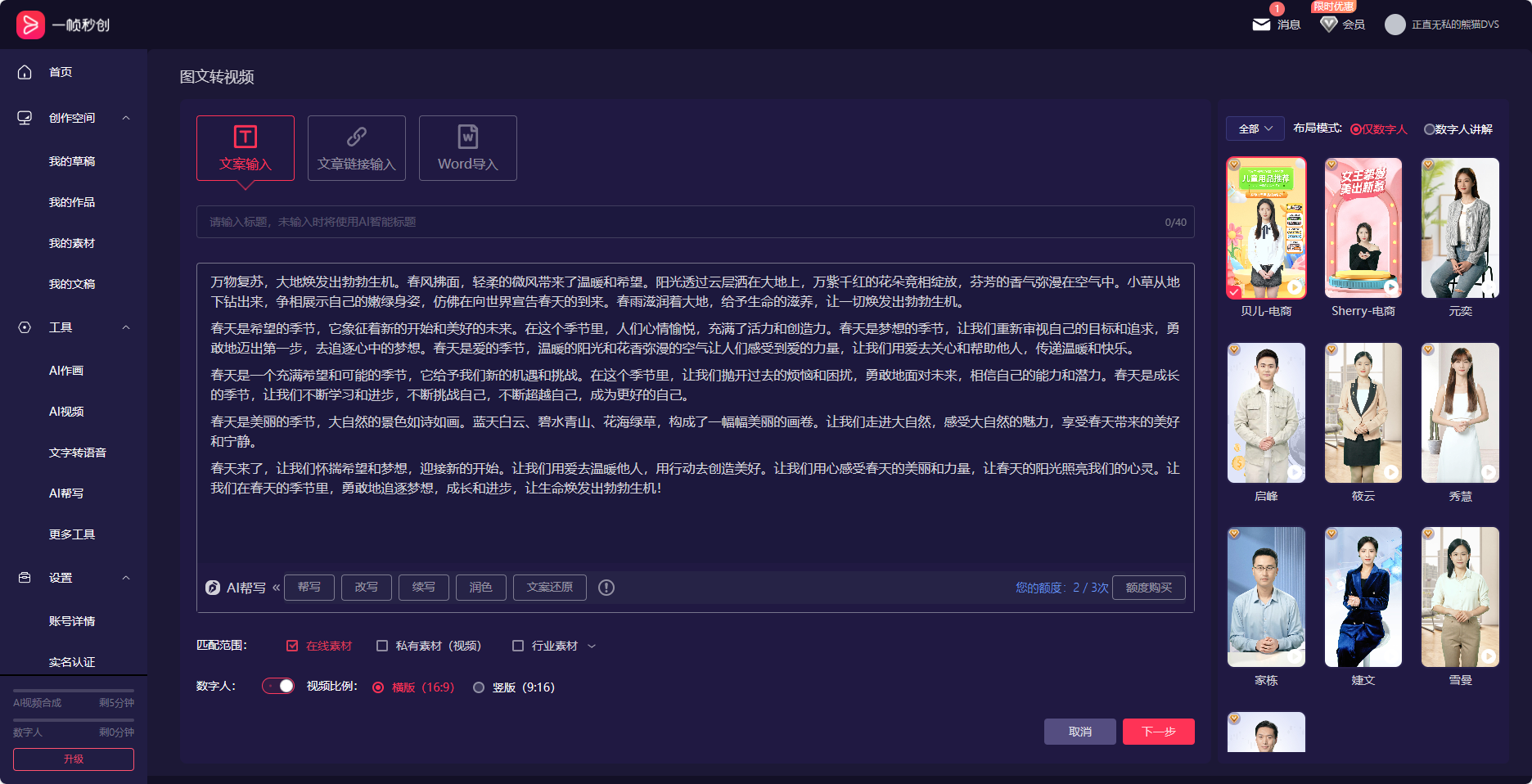Click the 会员 membership crown icon
This screenshot has height=784, width=1532.
point(1329,23)
